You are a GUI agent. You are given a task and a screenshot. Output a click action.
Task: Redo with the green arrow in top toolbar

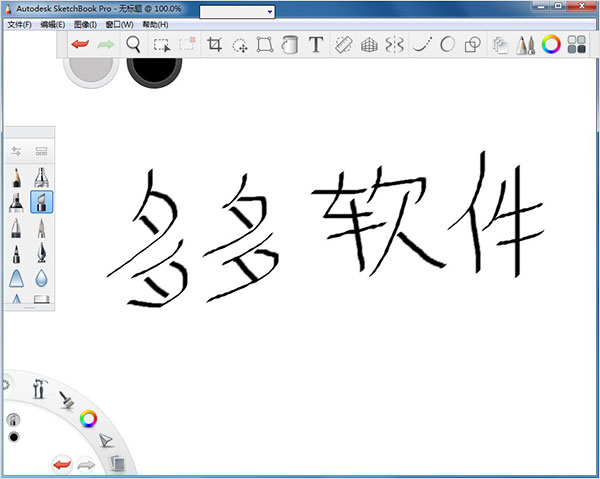(106, 45)
